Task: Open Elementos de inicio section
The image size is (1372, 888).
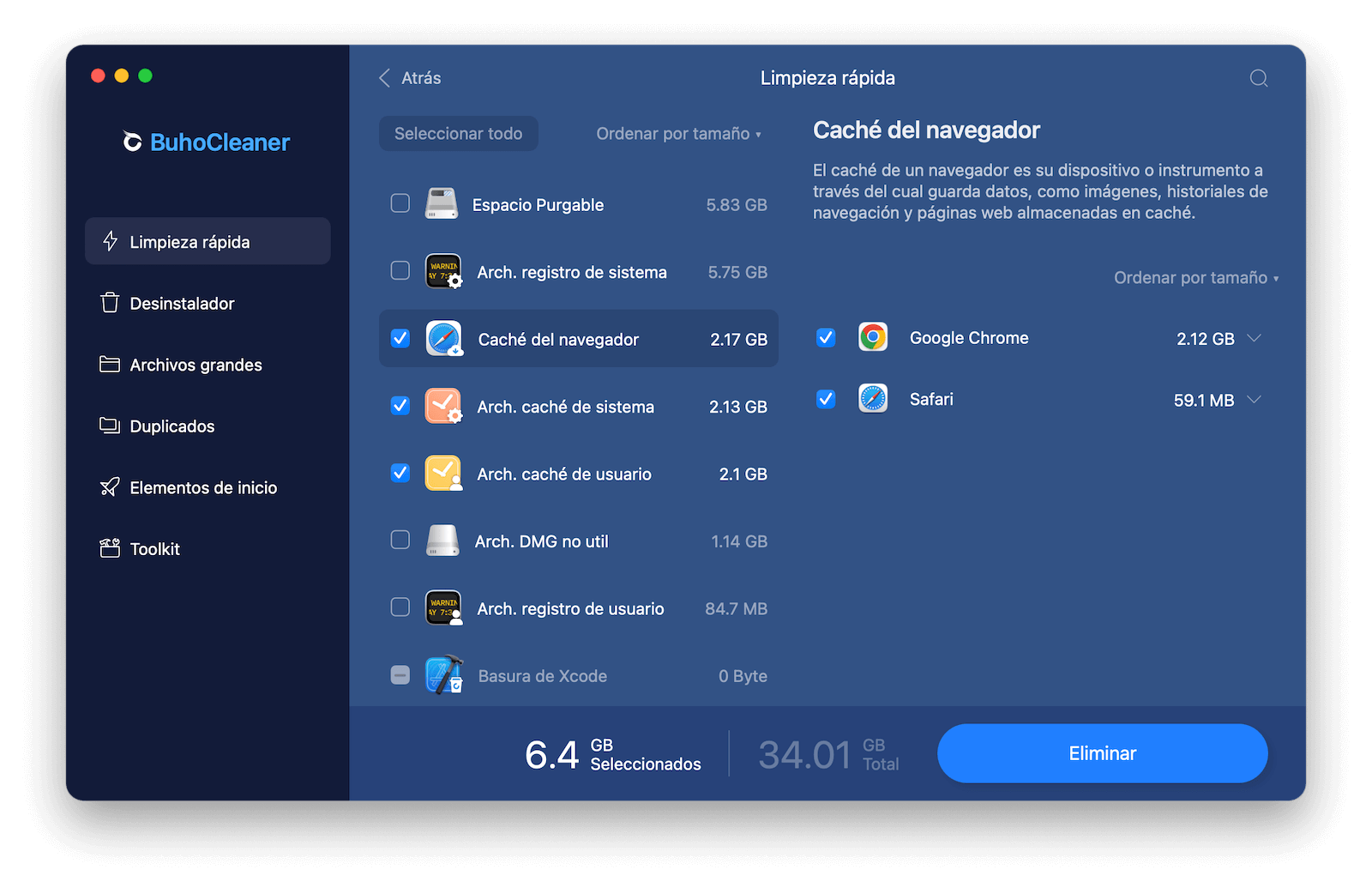Action: click(208, 487)
